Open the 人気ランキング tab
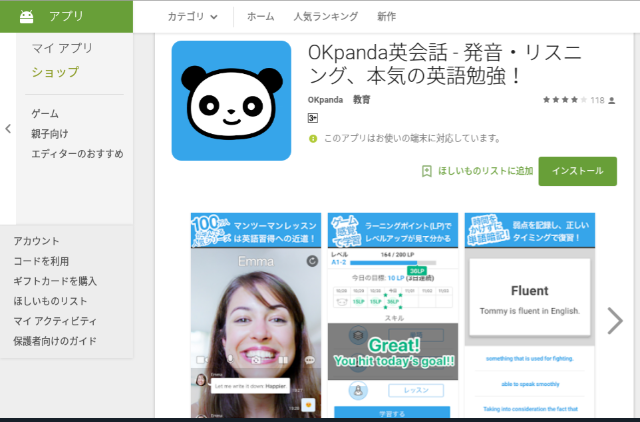The width and height of the screenshot is (640, 422). (x=326, y=17)
